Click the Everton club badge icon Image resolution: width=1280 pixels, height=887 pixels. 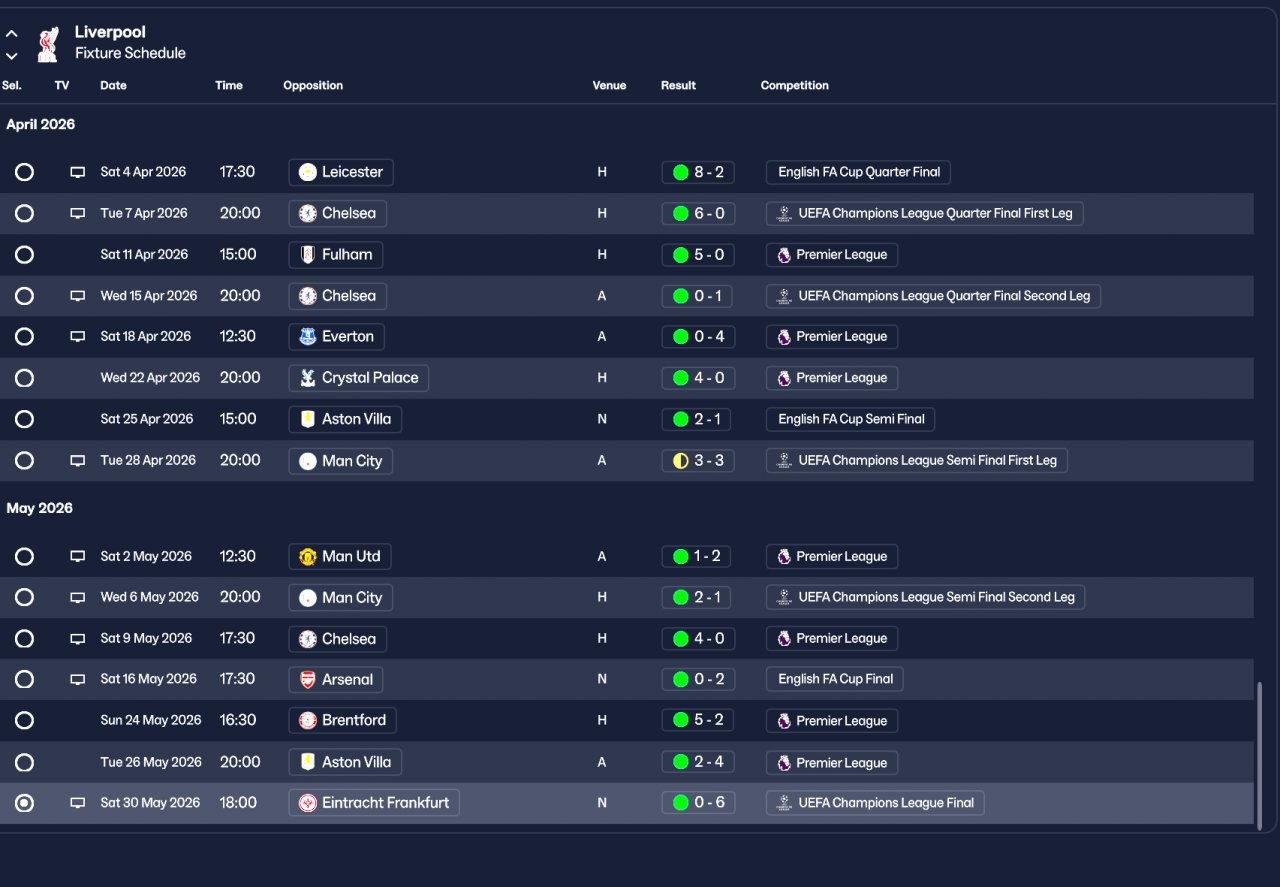click(307, 337)
